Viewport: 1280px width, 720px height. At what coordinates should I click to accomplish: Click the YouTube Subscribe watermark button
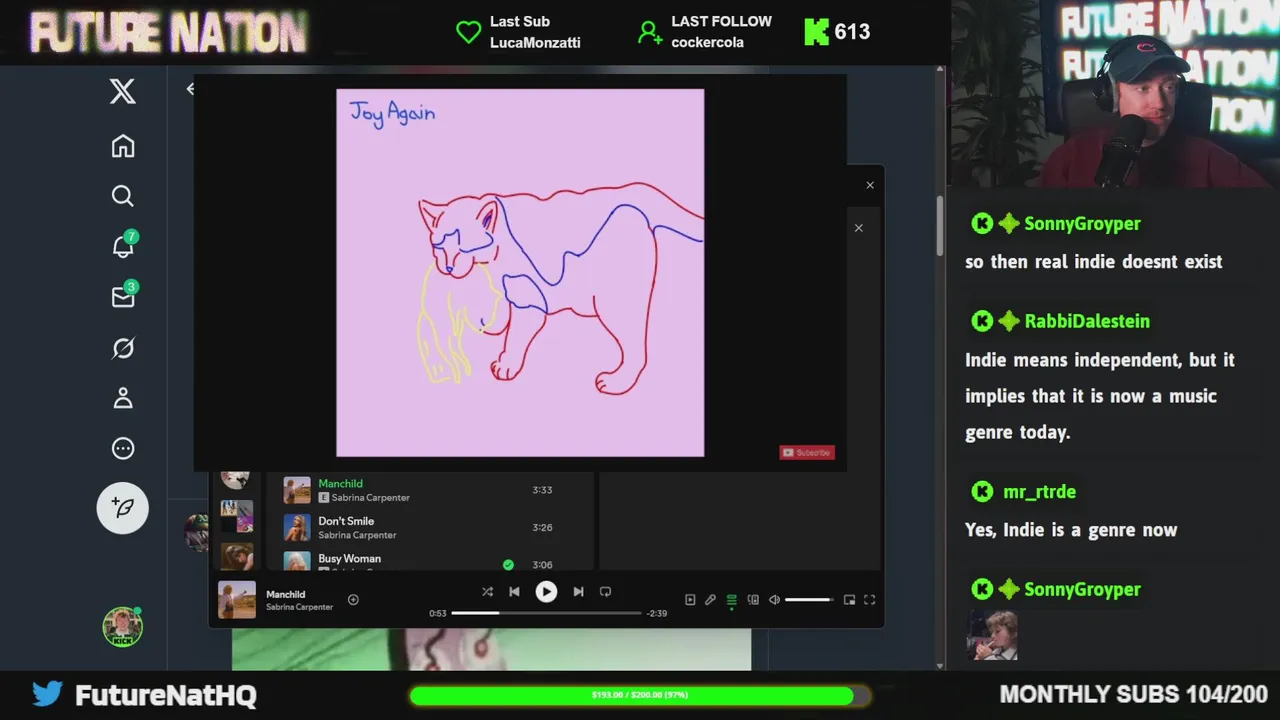[x=807, y=452]
